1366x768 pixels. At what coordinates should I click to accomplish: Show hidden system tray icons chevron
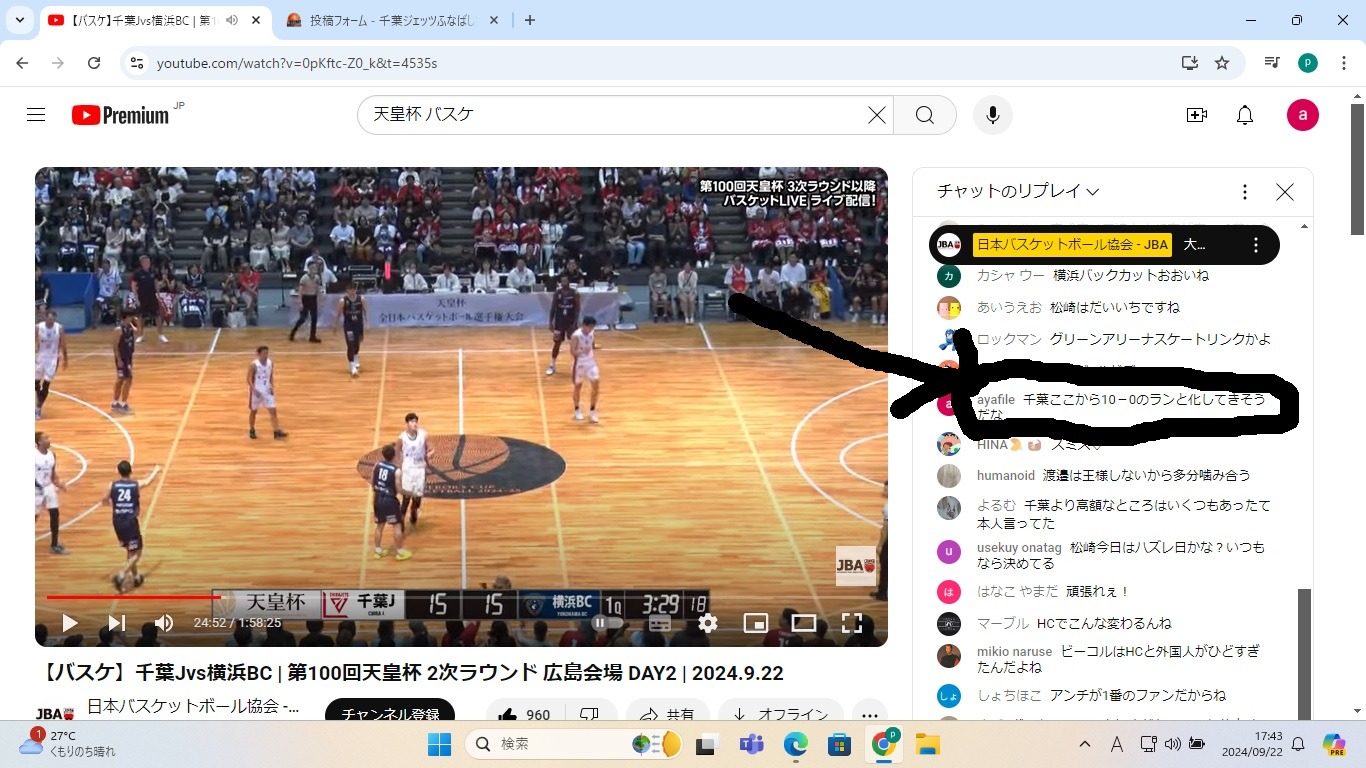pos(1085,744)
